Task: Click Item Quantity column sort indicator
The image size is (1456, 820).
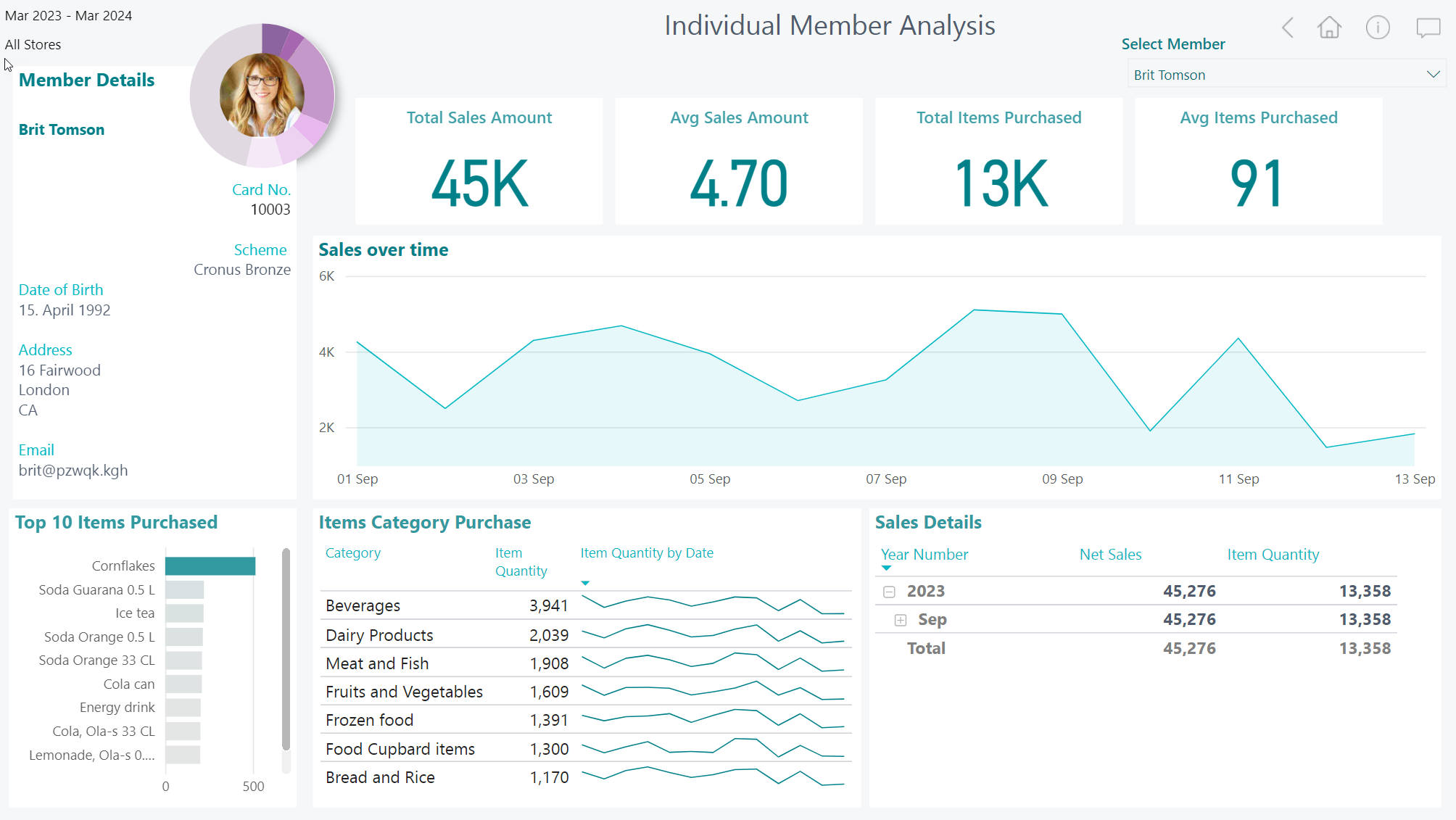Action: [x=585, y=583]
